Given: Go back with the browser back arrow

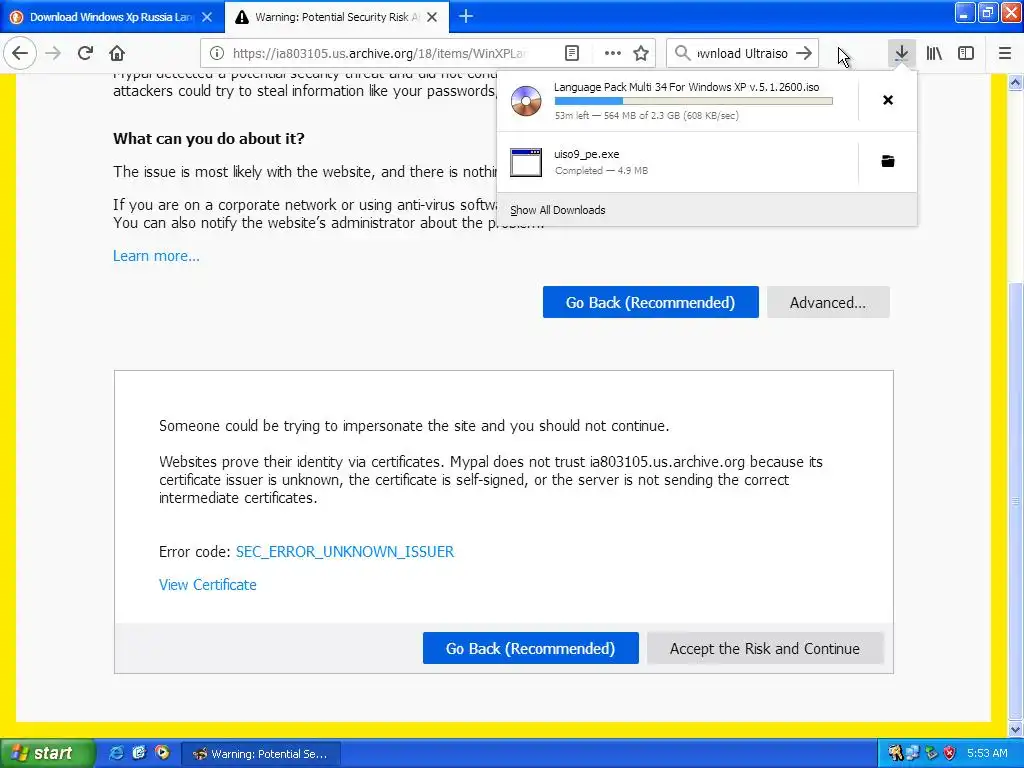Looking at the screenshot, I should [20, 53].
